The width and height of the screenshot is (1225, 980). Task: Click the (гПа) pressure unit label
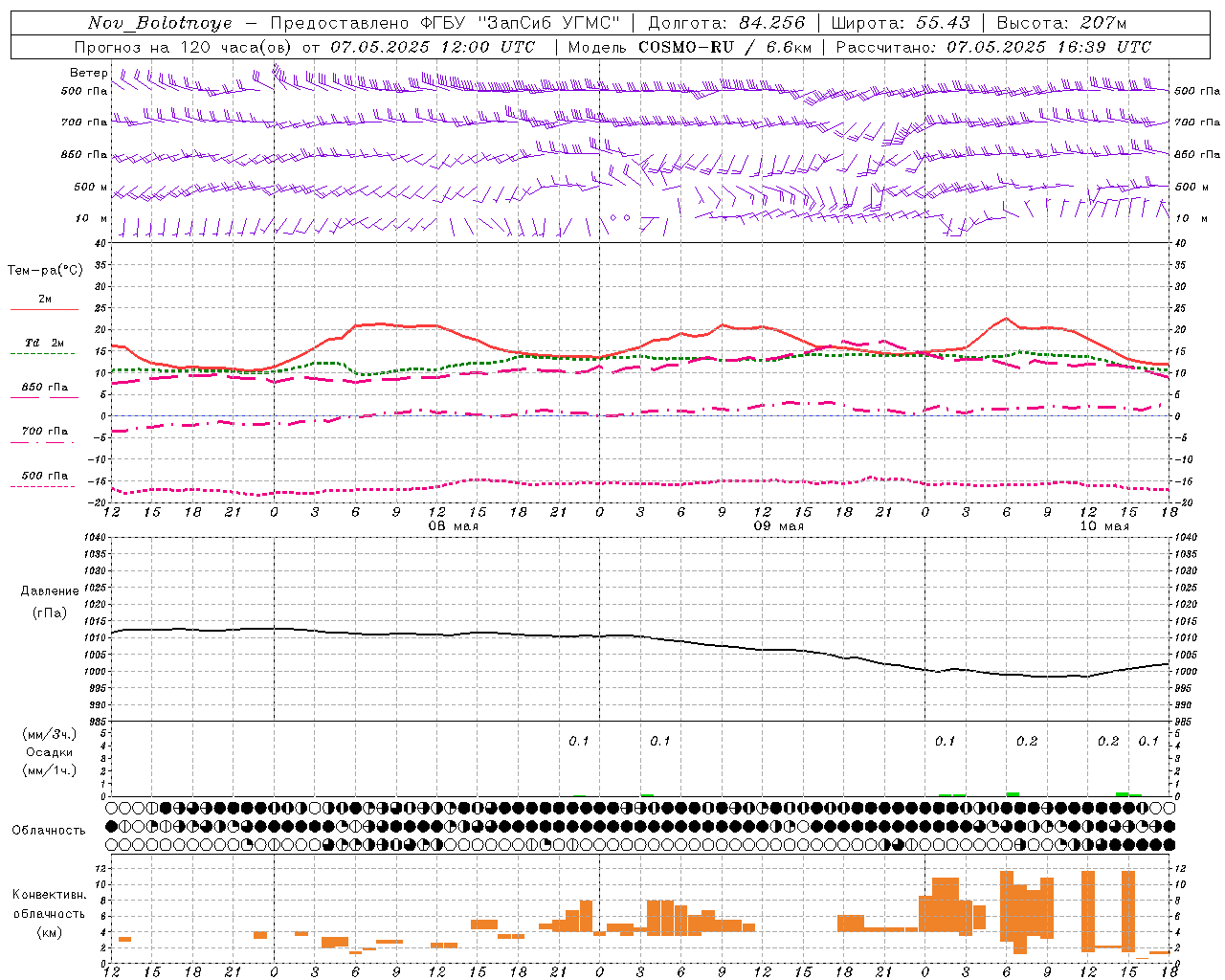[x=50, y=613]
